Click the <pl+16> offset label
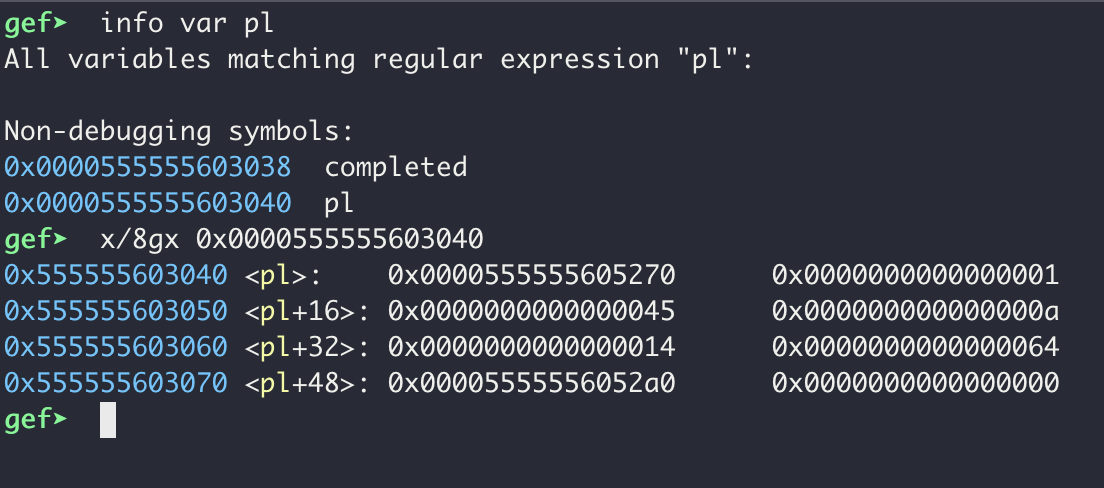 306,311
